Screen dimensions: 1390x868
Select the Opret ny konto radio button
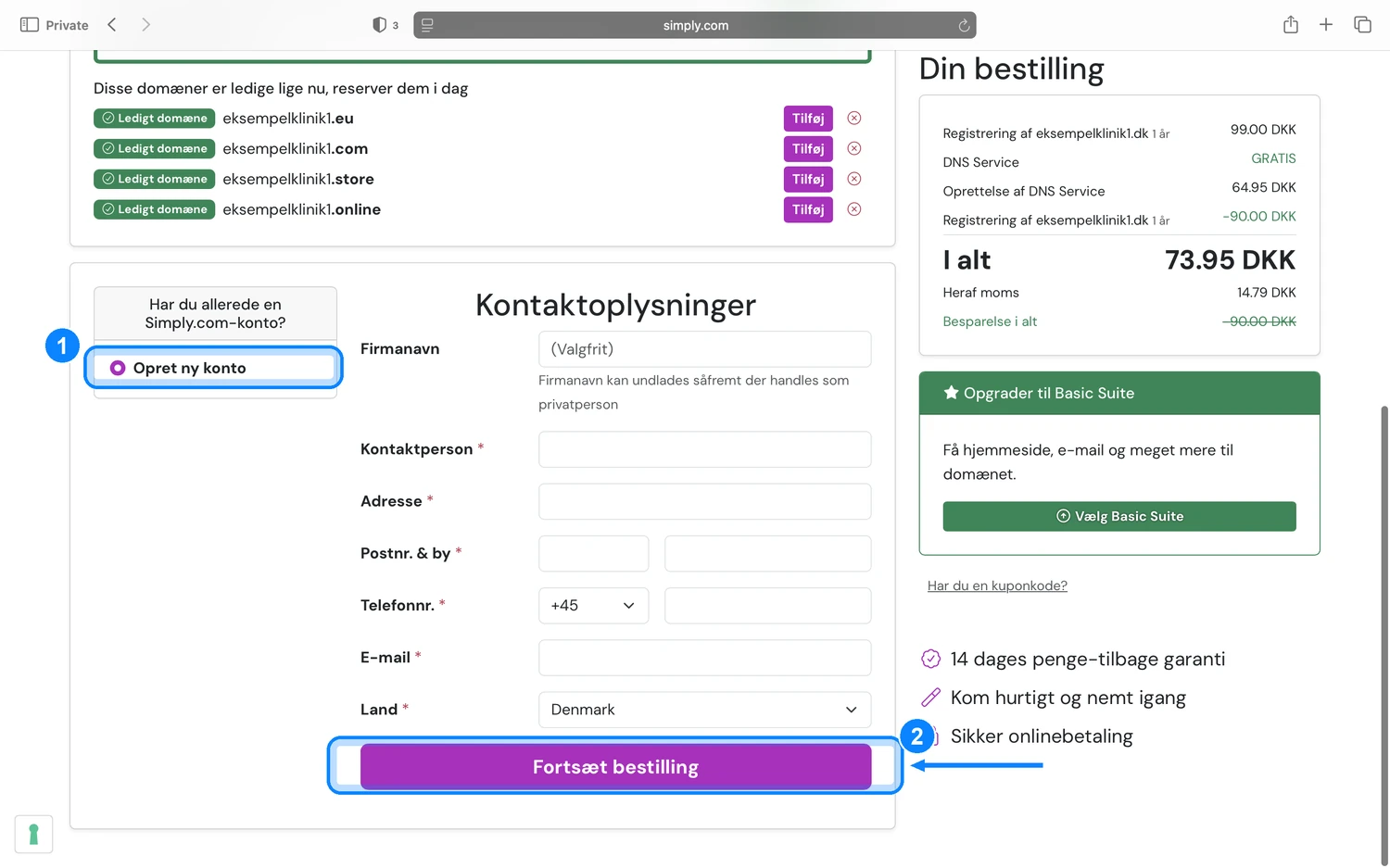pos(118,368)
